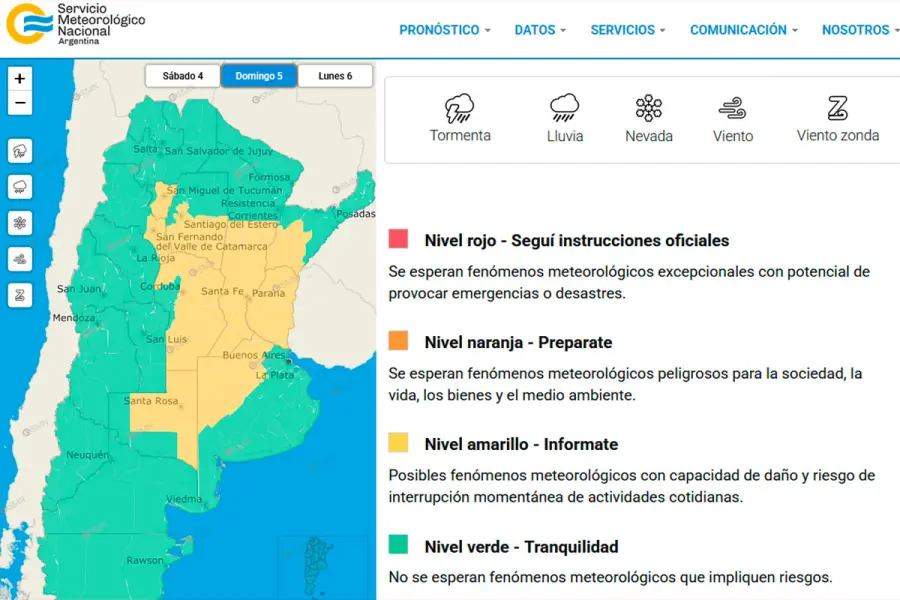This screenshot has width=900, height=600.
Task: Zoom out on the alert map
Action: click(20, 103)
